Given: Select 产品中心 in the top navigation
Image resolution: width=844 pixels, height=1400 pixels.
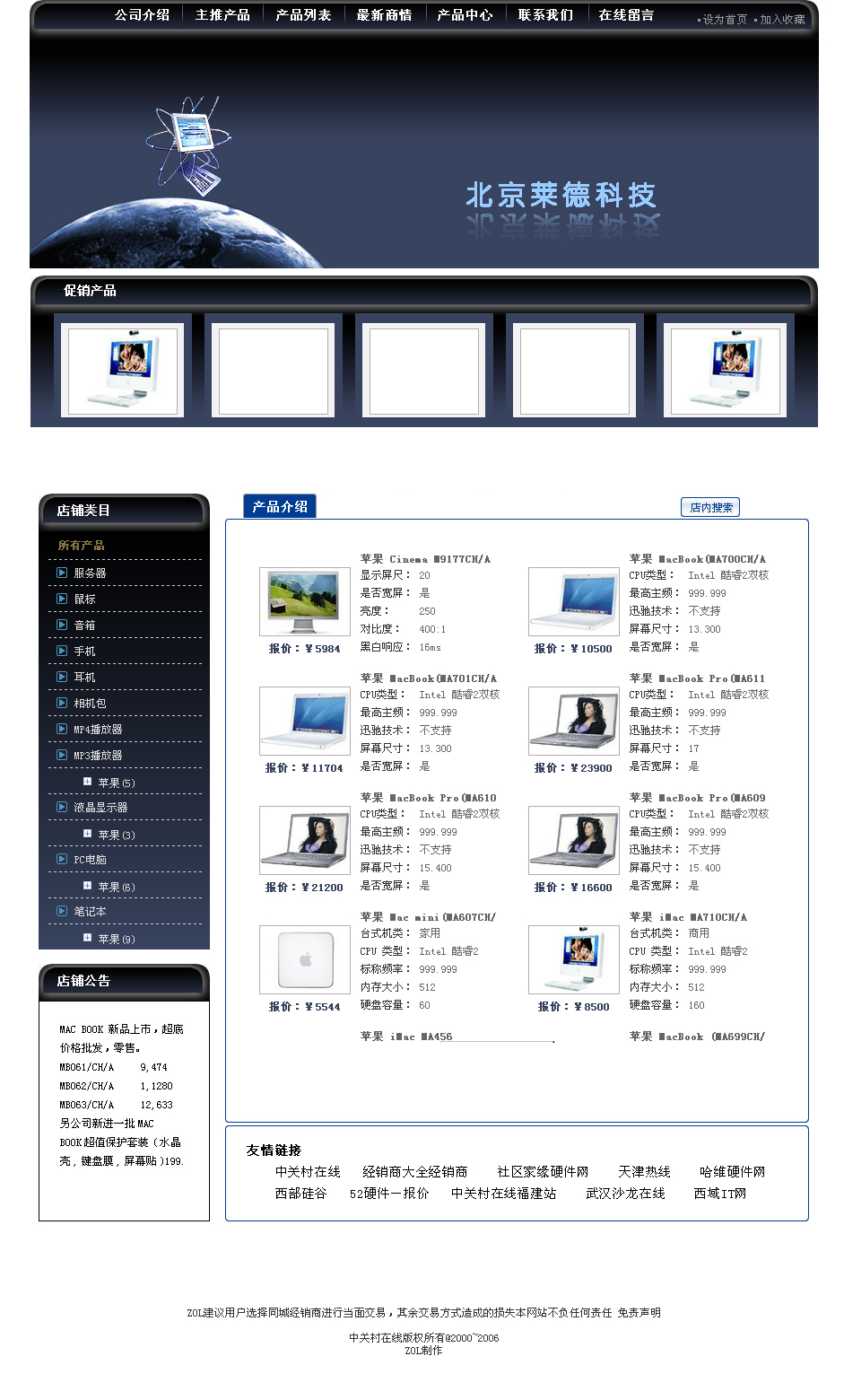Looking at the screenshot, I should [465, 15].
